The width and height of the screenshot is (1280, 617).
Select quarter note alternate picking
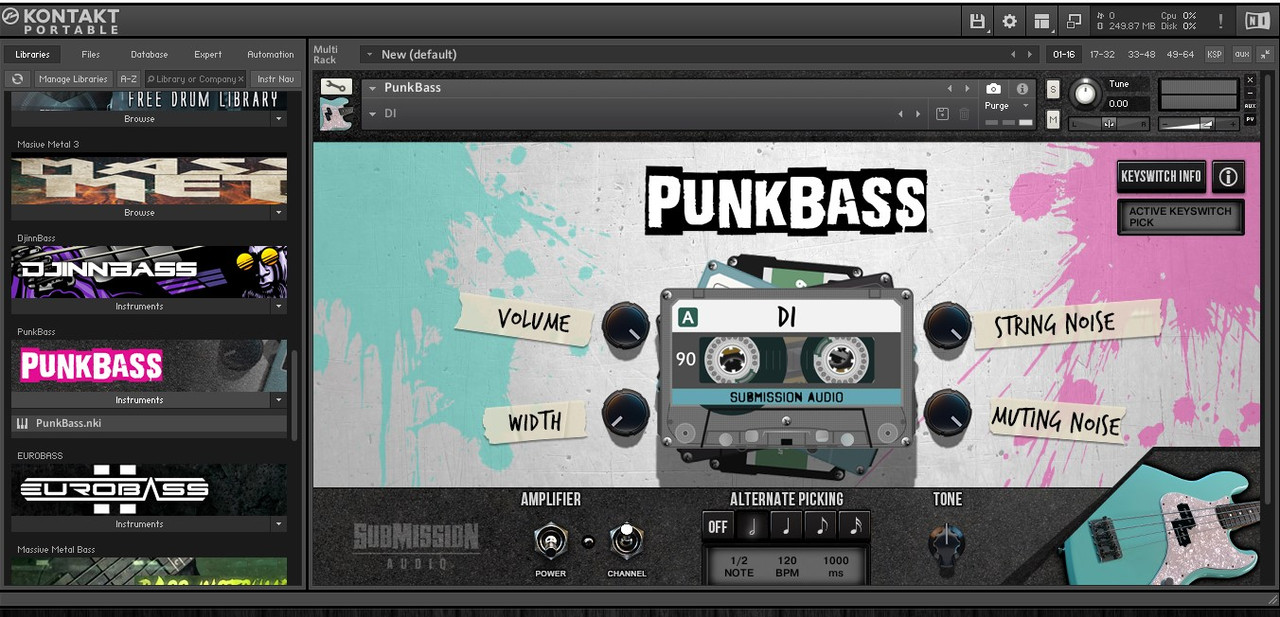coord(786,525)
